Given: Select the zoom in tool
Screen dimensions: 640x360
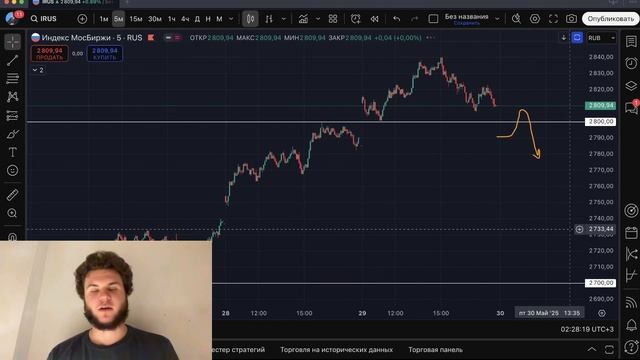Looking at the screenshot, I should (x=13, y=213).
